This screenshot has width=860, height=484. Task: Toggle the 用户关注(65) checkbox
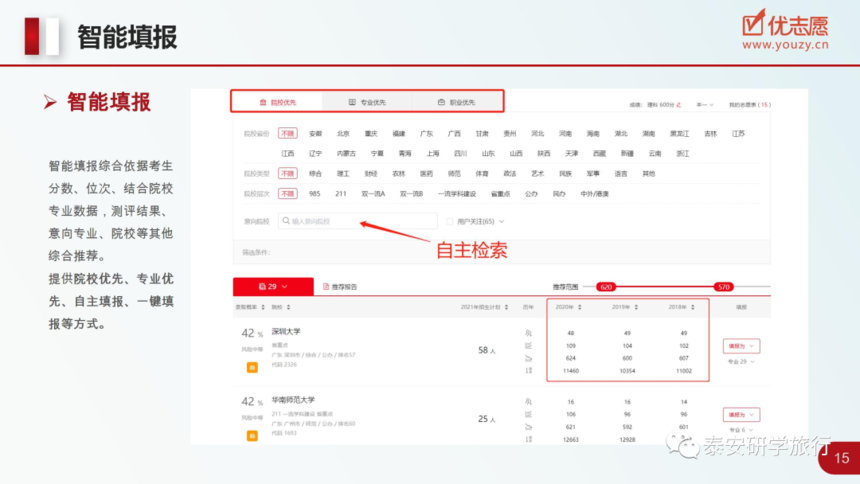tap(450, 222)
